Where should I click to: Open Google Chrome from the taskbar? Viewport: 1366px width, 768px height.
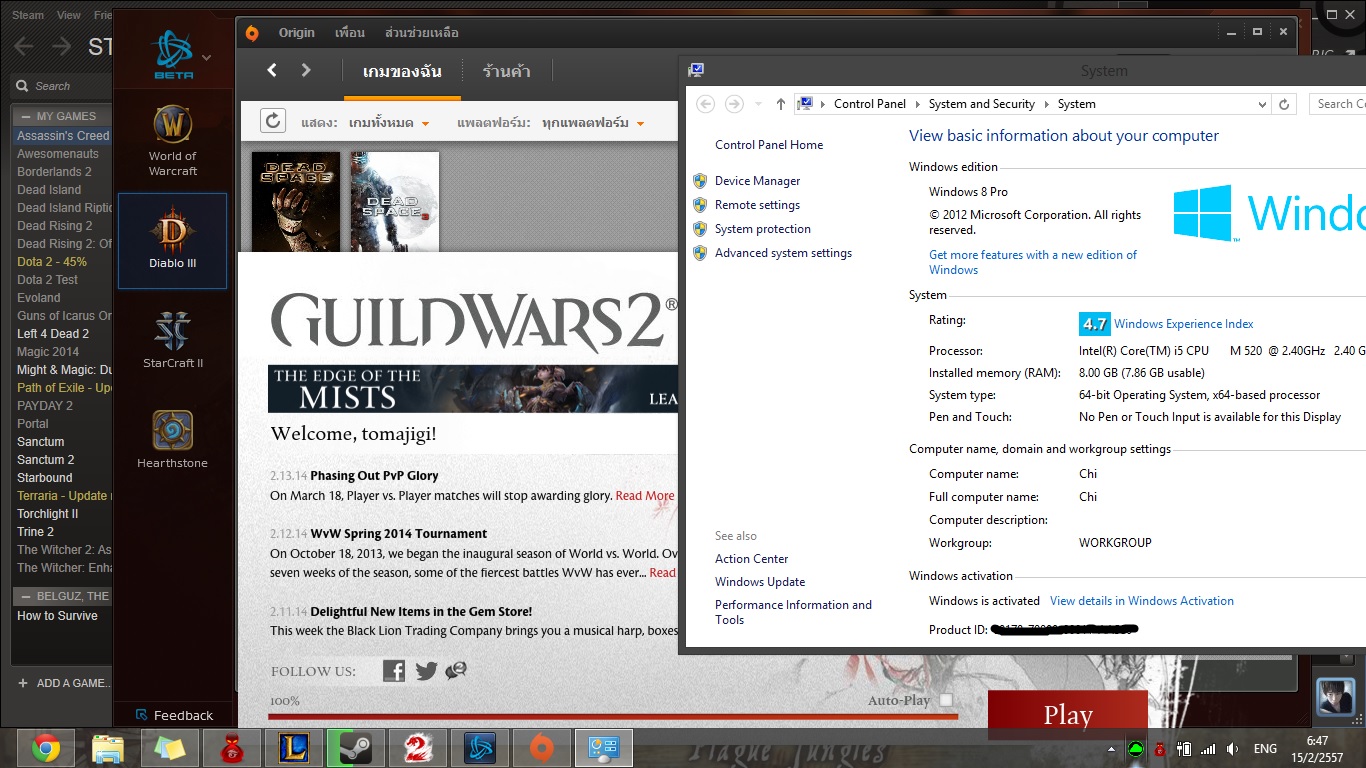coord(45,748)
